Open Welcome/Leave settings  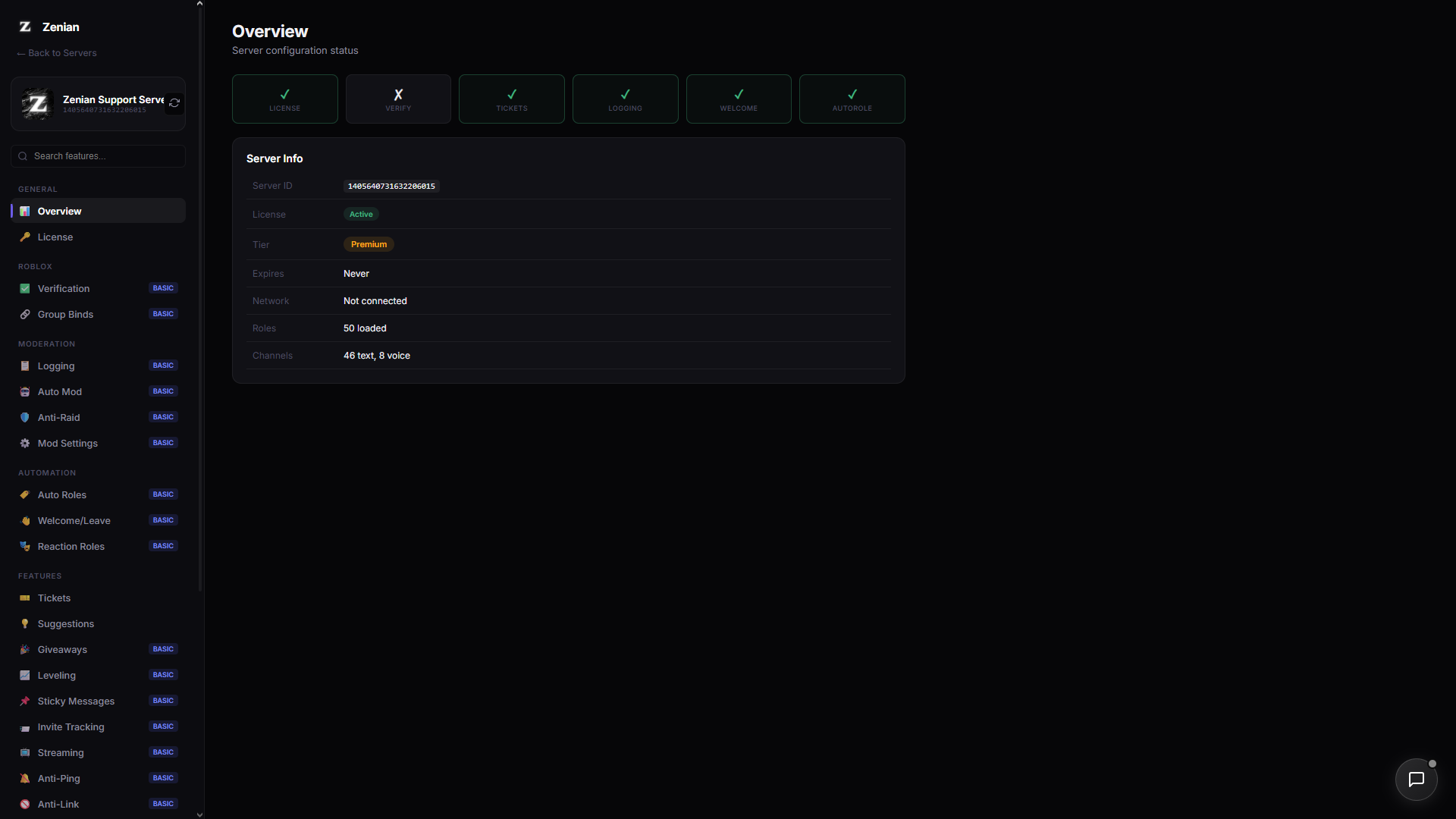pyautogui.click(x=98, y=520)
